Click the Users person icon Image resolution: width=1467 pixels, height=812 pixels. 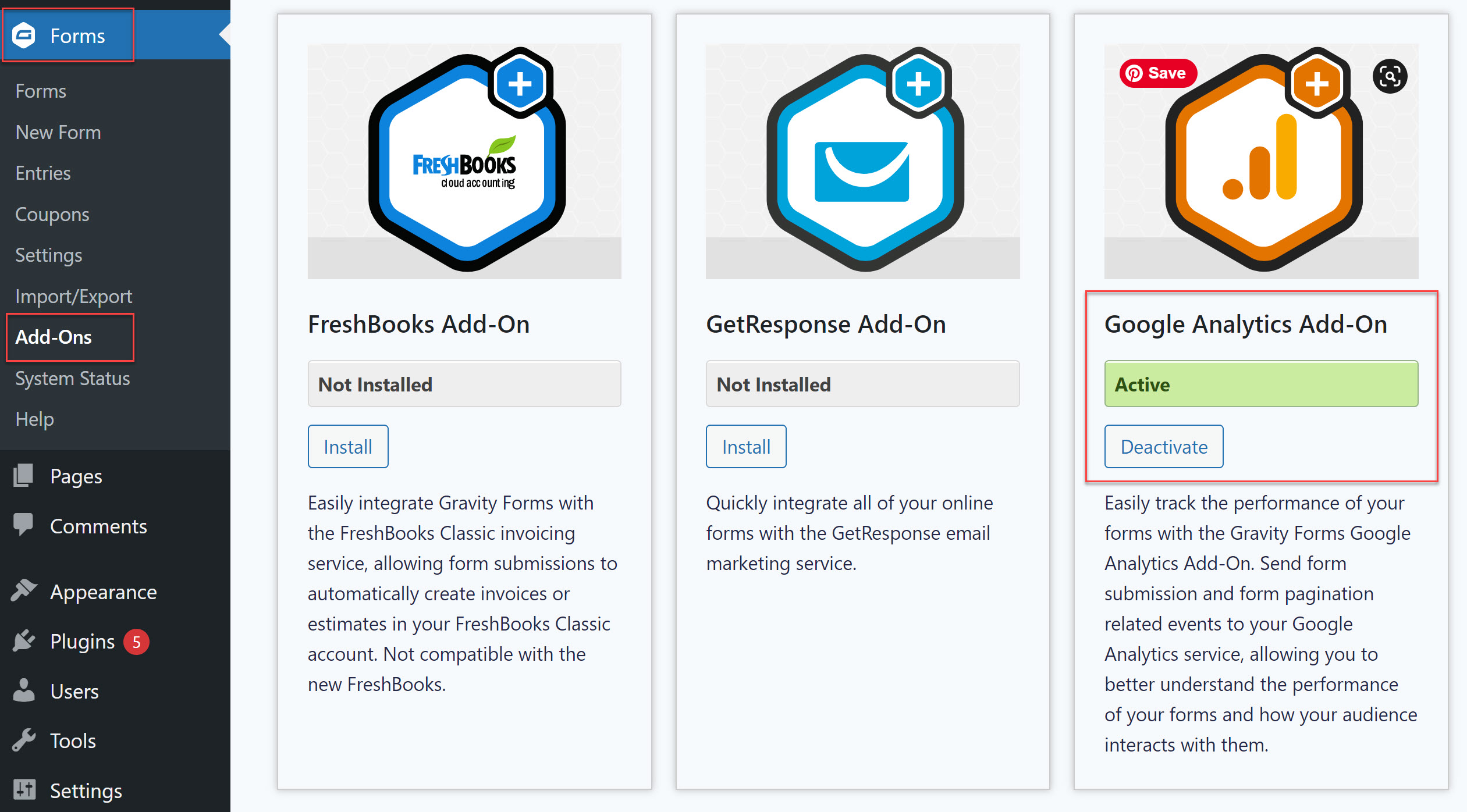[24, 690]
